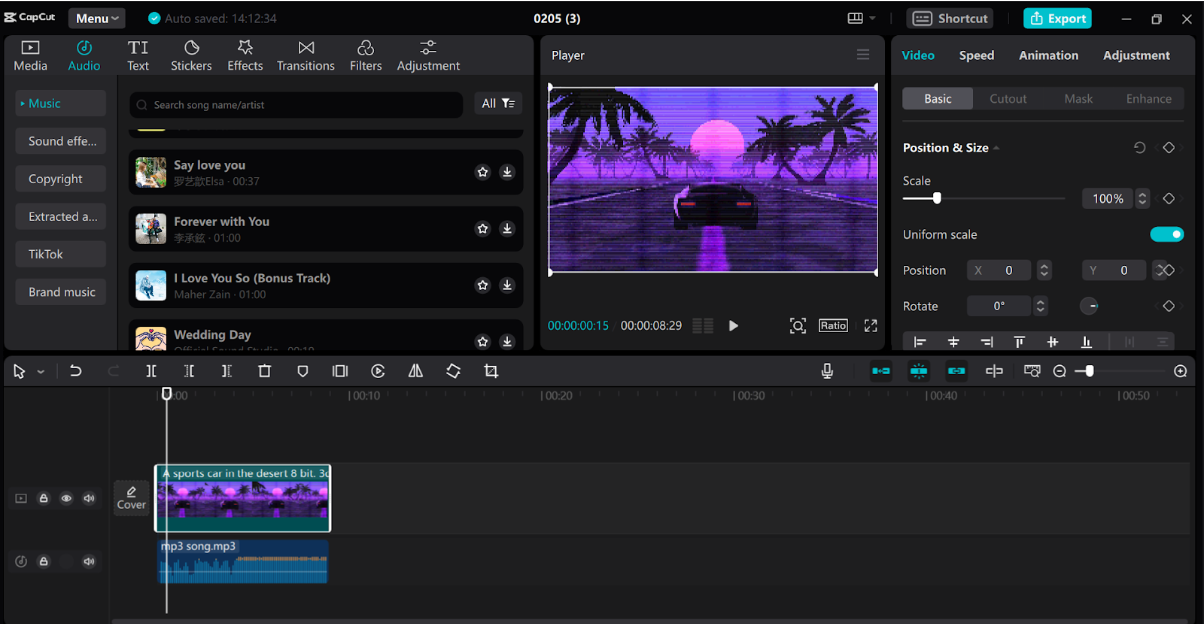This screenshot has width=1204, height=624.
Task: Select the Brand music category
Action: (61, 292)
